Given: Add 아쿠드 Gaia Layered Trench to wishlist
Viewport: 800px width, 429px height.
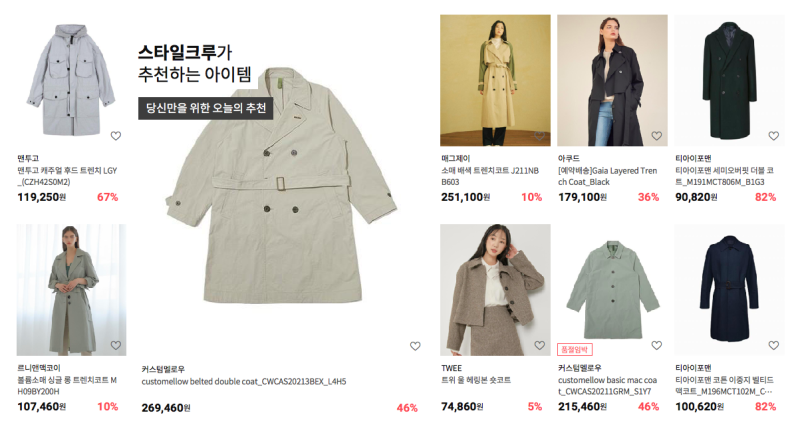Looking at the screenshot, I should pos(657,136).
